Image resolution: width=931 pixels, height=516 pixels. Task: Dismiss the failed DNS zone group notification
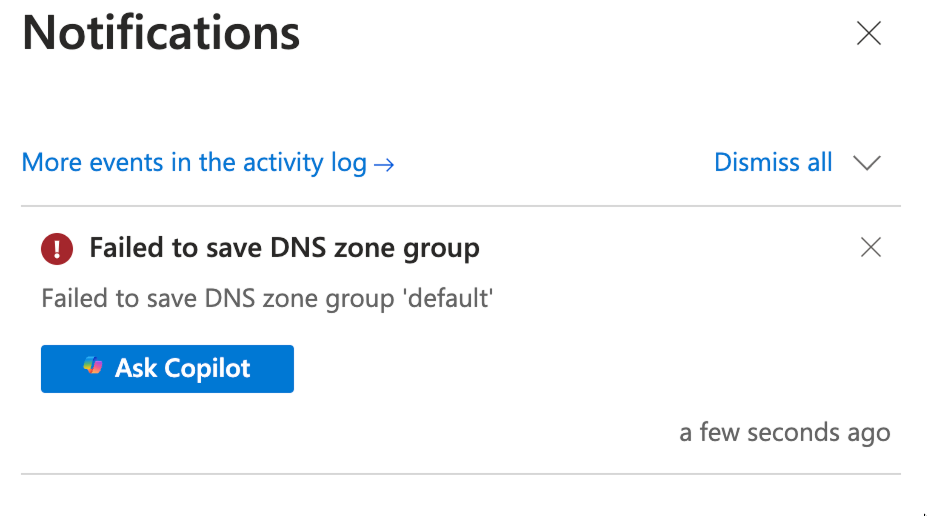[x=871, y=247]
